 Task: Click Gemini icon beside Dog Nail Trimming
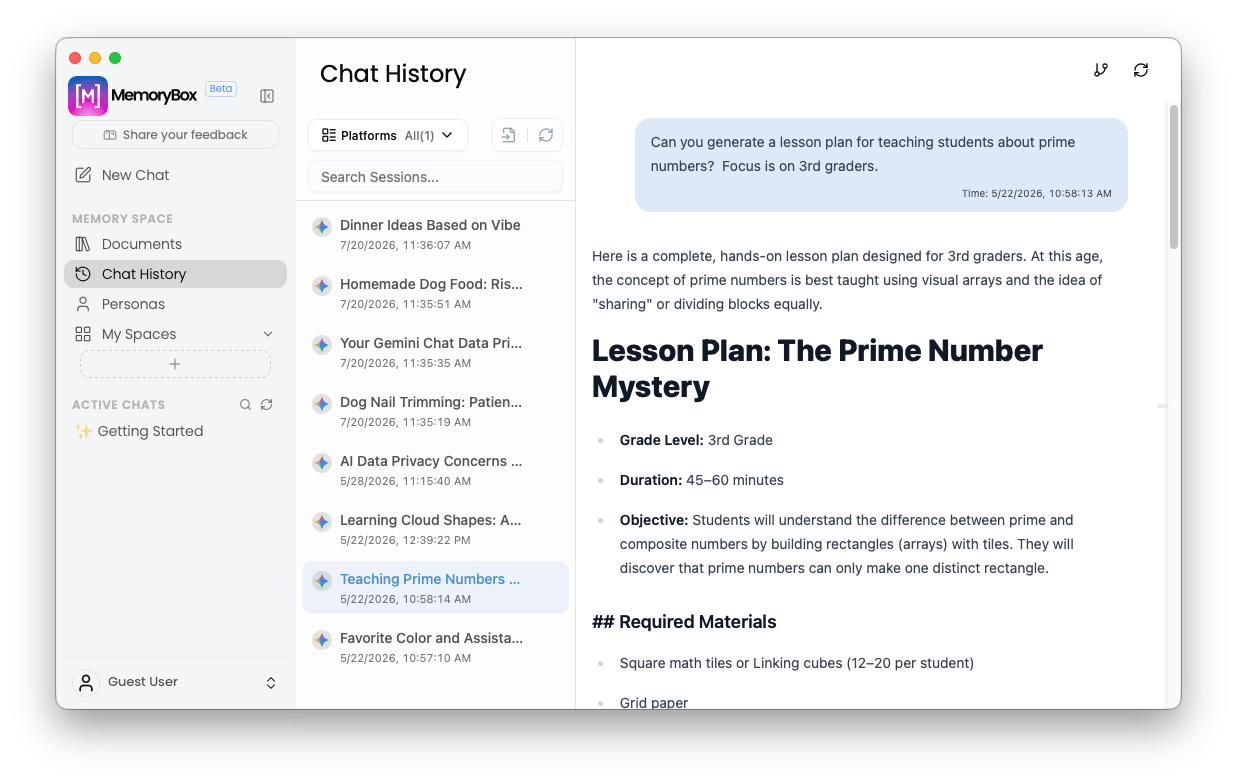coord(321,404)
